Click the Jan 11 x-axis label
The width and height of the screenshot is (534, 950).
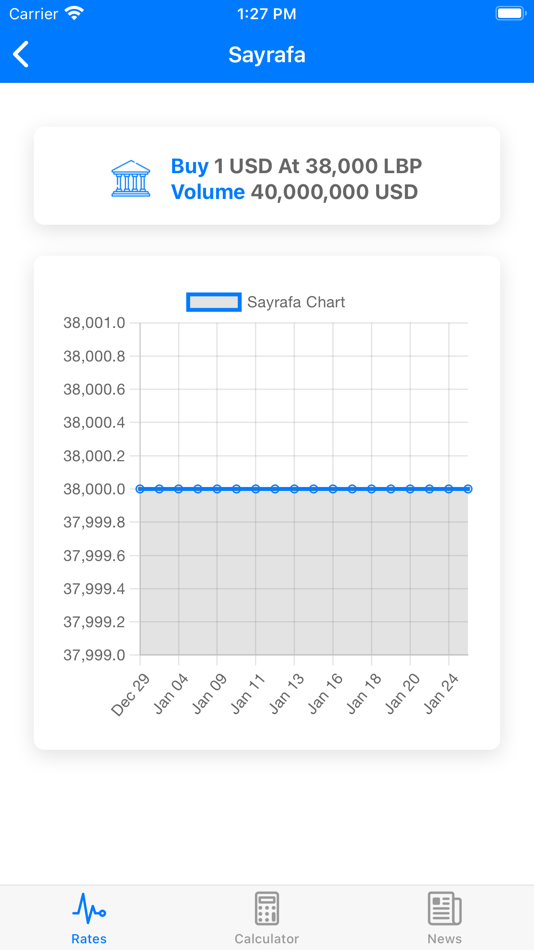click(x=247, y=693)
